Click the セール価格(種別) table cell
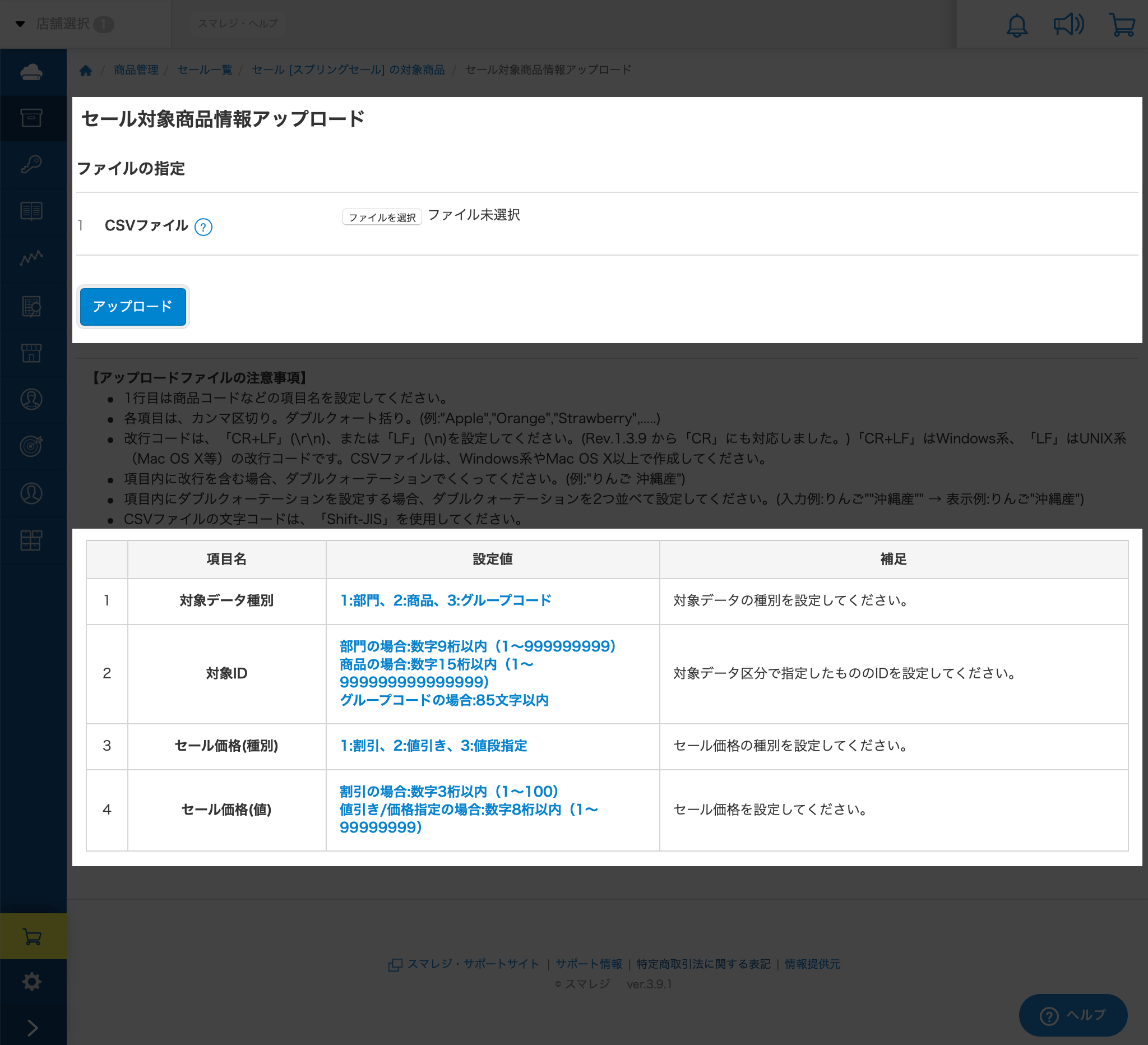Viewport: 1148px width, 1045px height. pyautogui.click(x=226, y=746)
